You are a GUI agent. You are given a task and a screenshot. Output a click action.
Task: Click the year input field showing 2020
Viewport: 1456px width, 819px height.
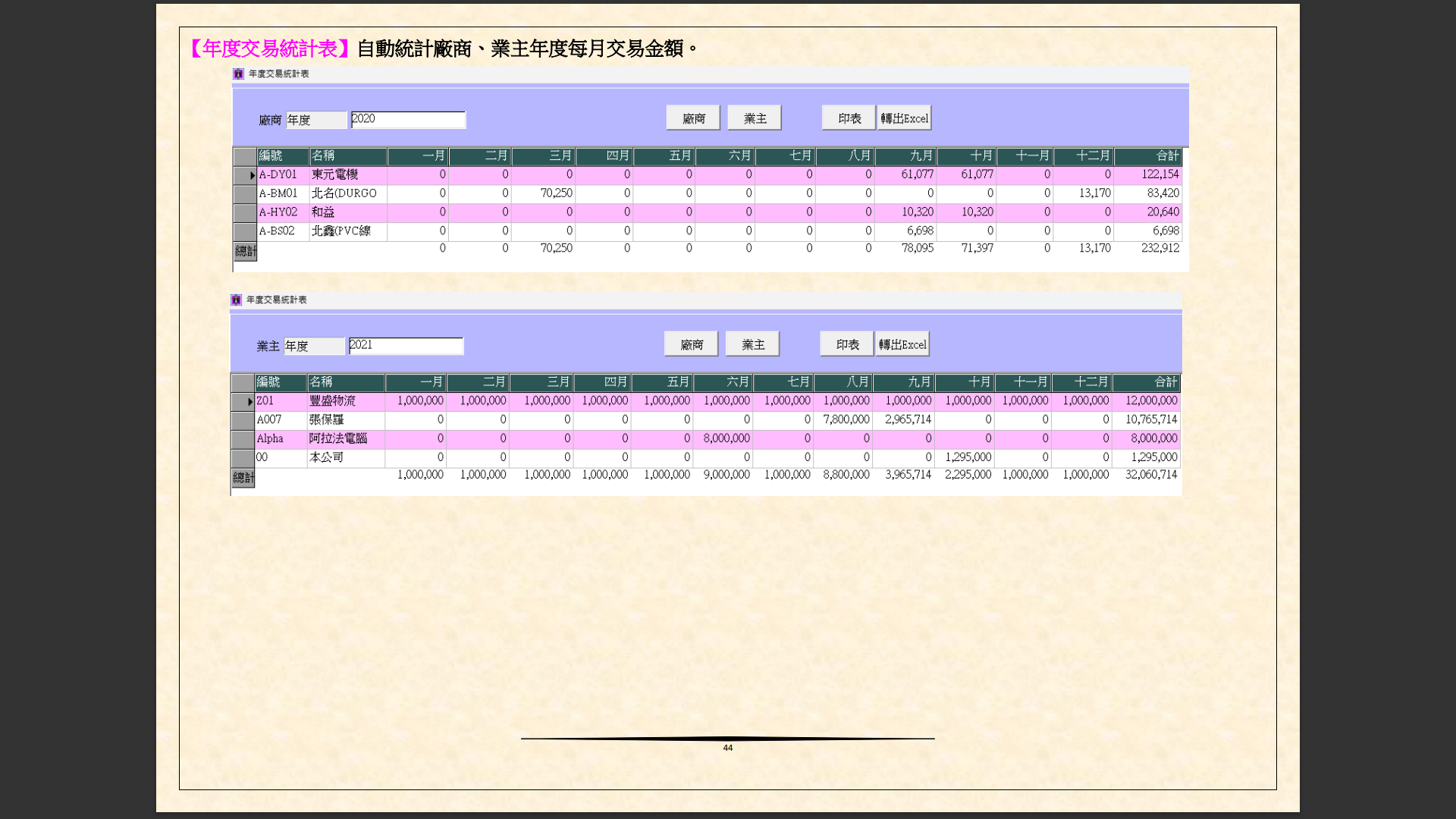[x=408, y=120]
